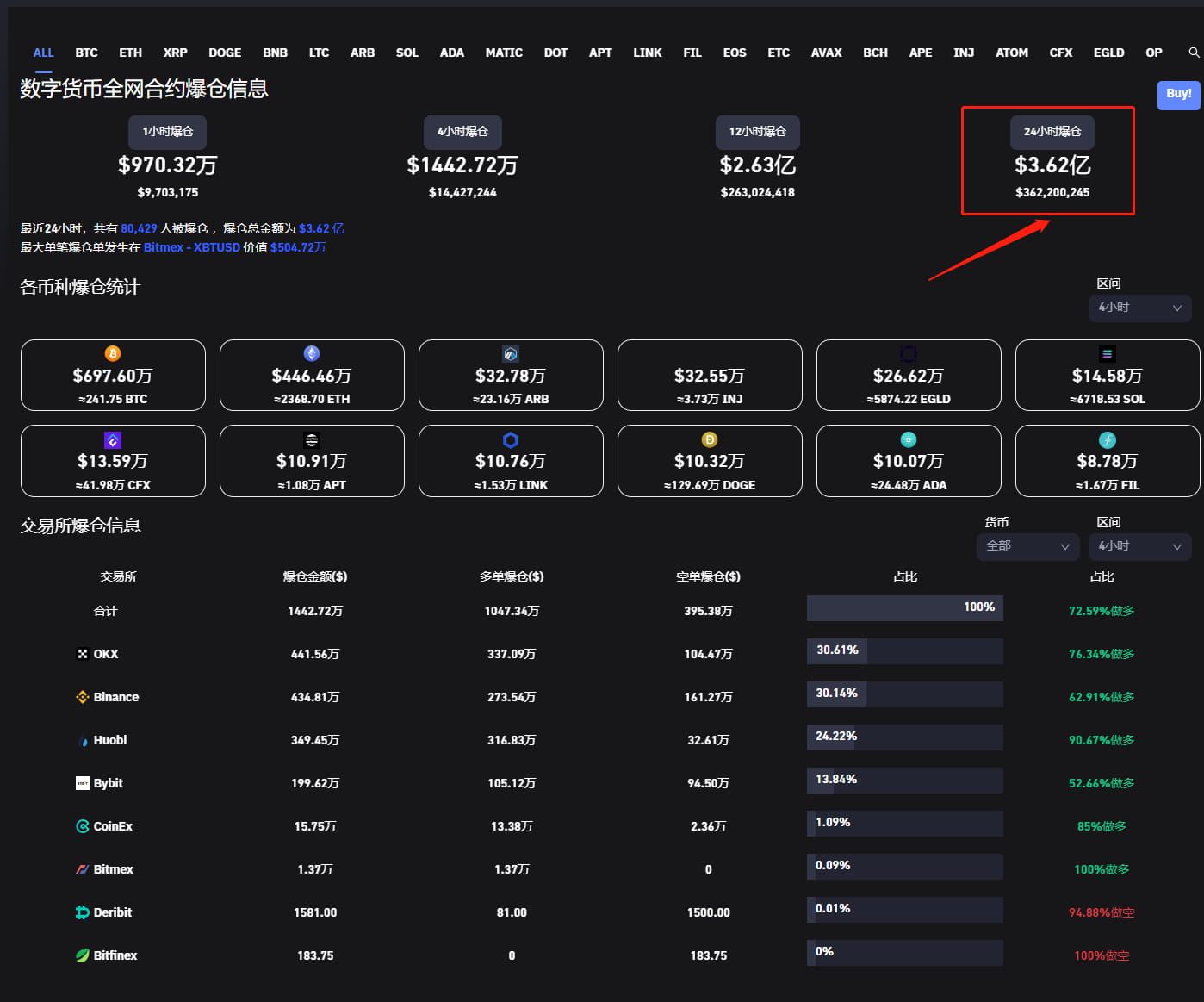Viewport: 1204px width, 1002px height.
Task: Click the Huobi 24.22% share bar
Action: pos(905,737)
